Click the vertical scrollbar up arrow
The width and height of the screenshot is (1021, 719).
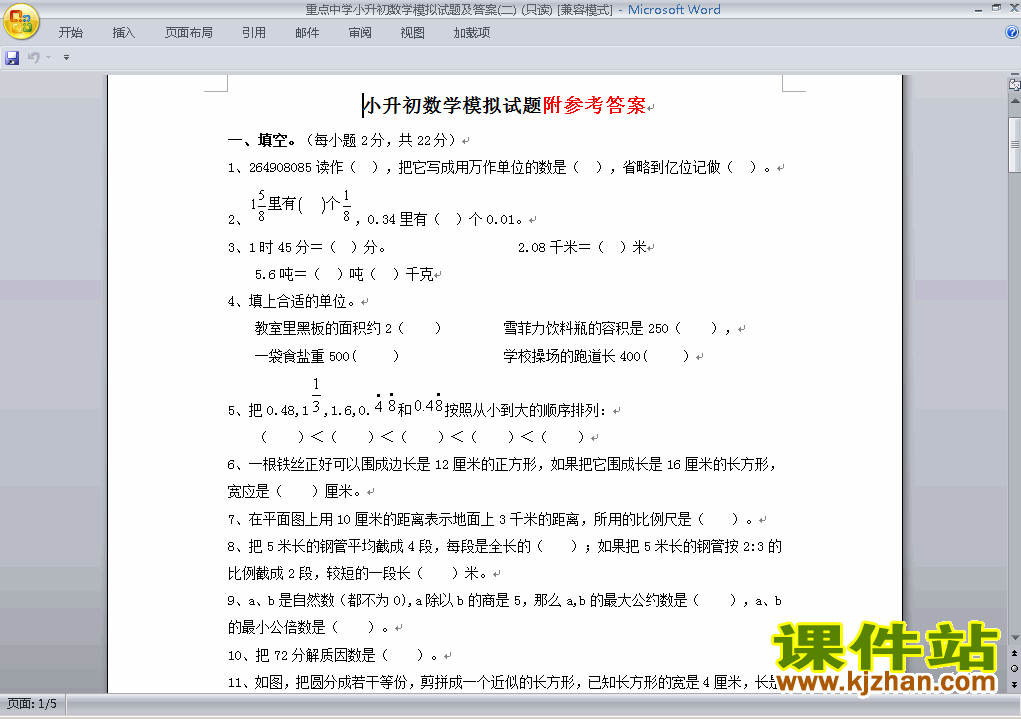pyautogui.click(x=1014, y=102)
